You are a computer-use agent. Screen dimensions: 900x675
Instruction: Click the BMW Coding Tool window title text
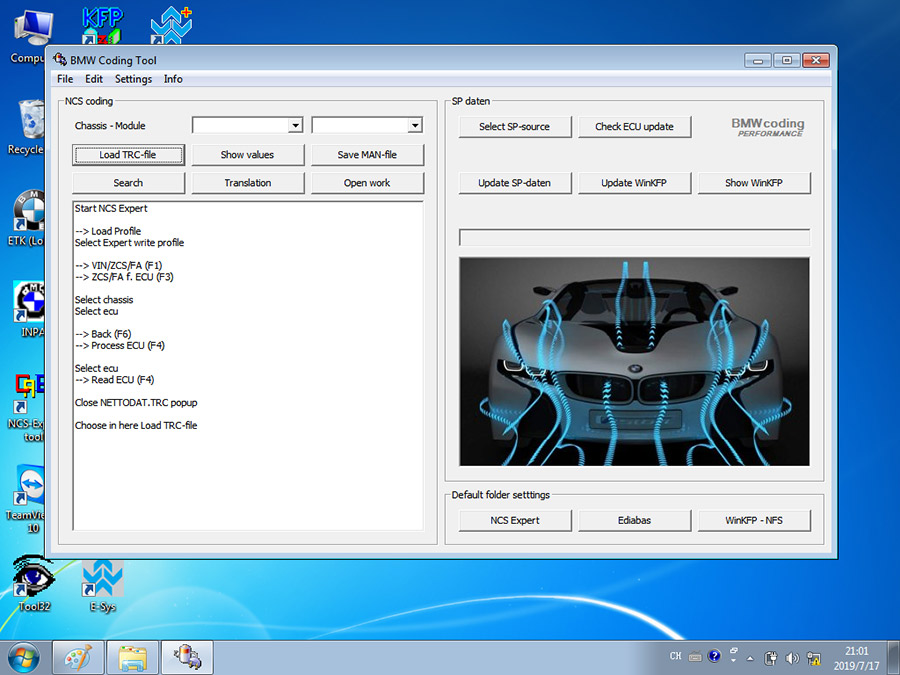click(113, 60)
